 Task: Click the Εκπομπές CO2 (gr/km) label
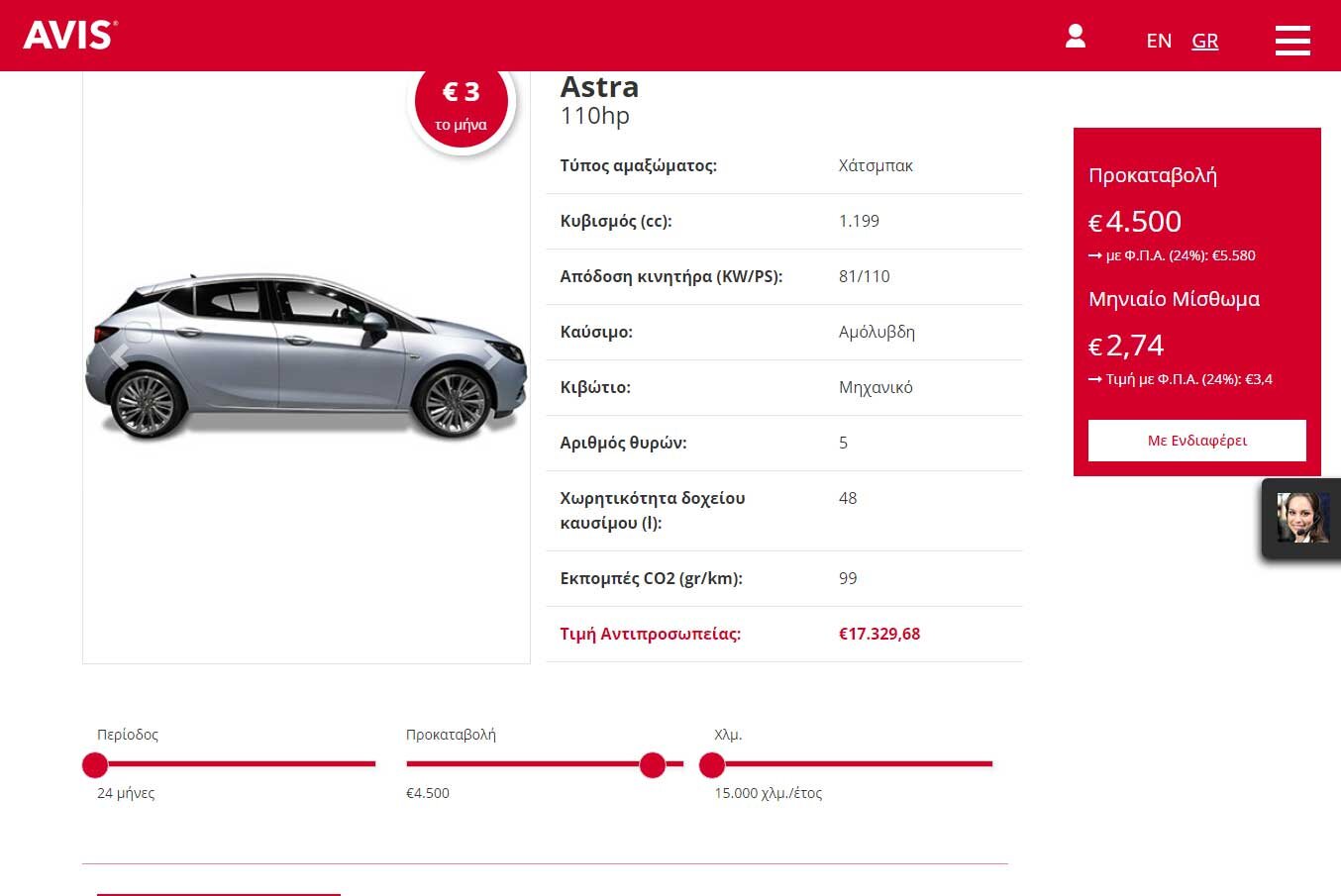tap(651, 578)
